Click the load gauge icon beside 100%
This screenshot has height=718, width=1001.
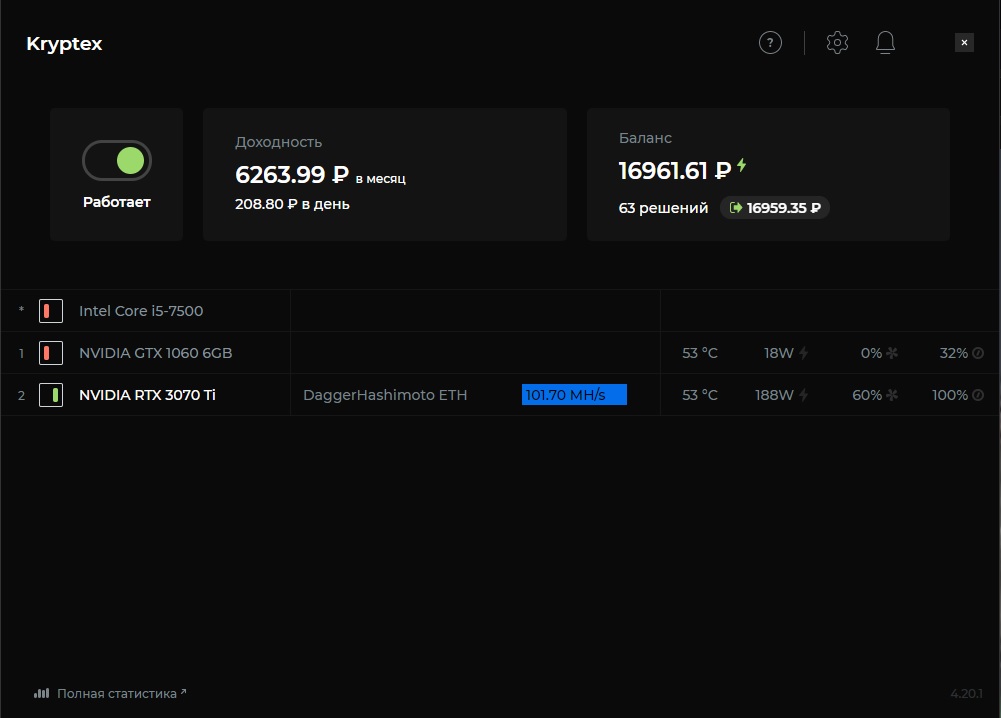[x=977, y=395]
